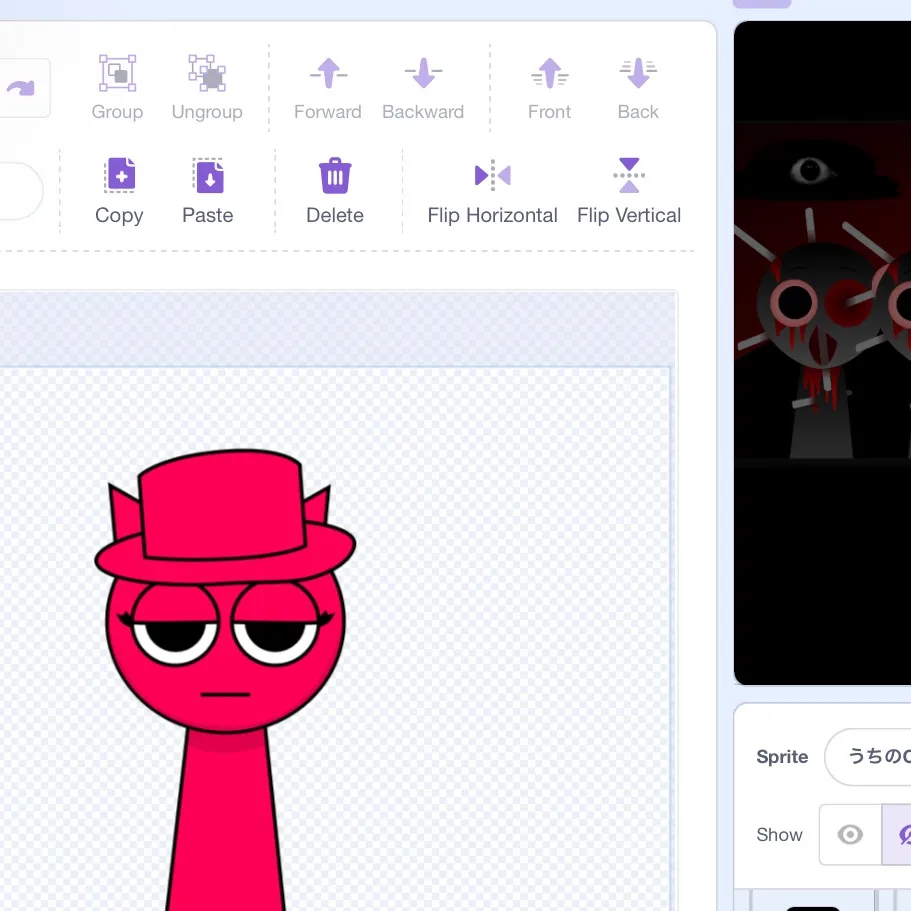Screen dimensions: 911x911
Task: Click the Group icon
Action: tap(117, 73)
